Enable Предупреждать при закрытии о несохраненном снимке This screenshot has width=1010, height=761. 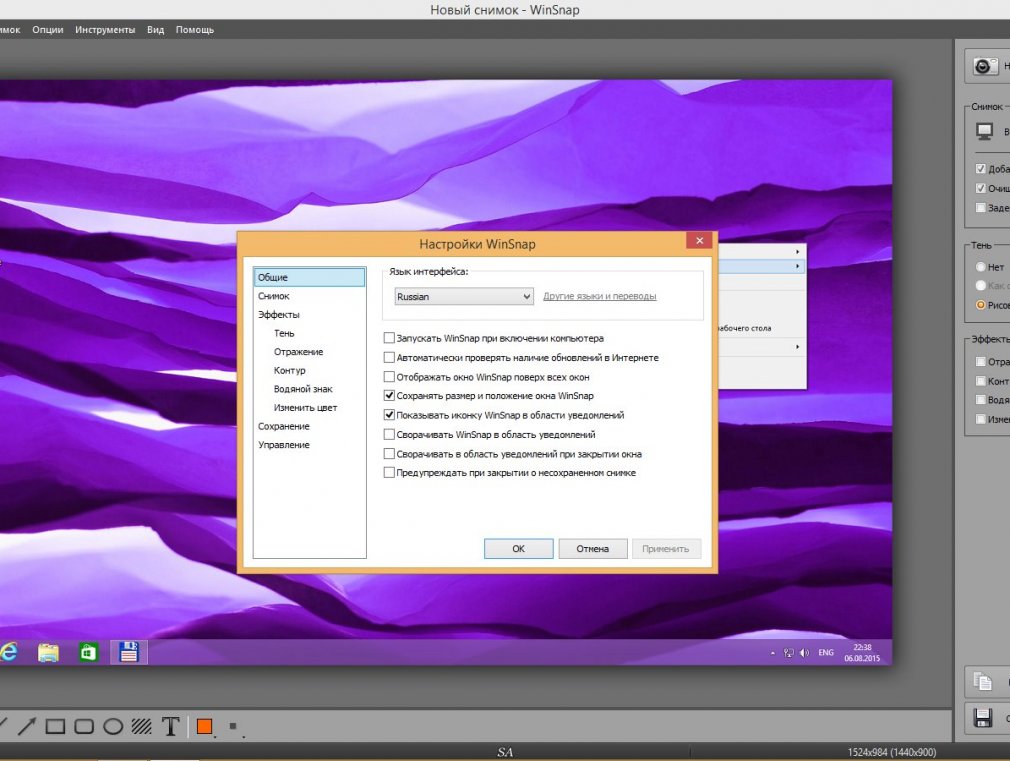click(389, 472)
